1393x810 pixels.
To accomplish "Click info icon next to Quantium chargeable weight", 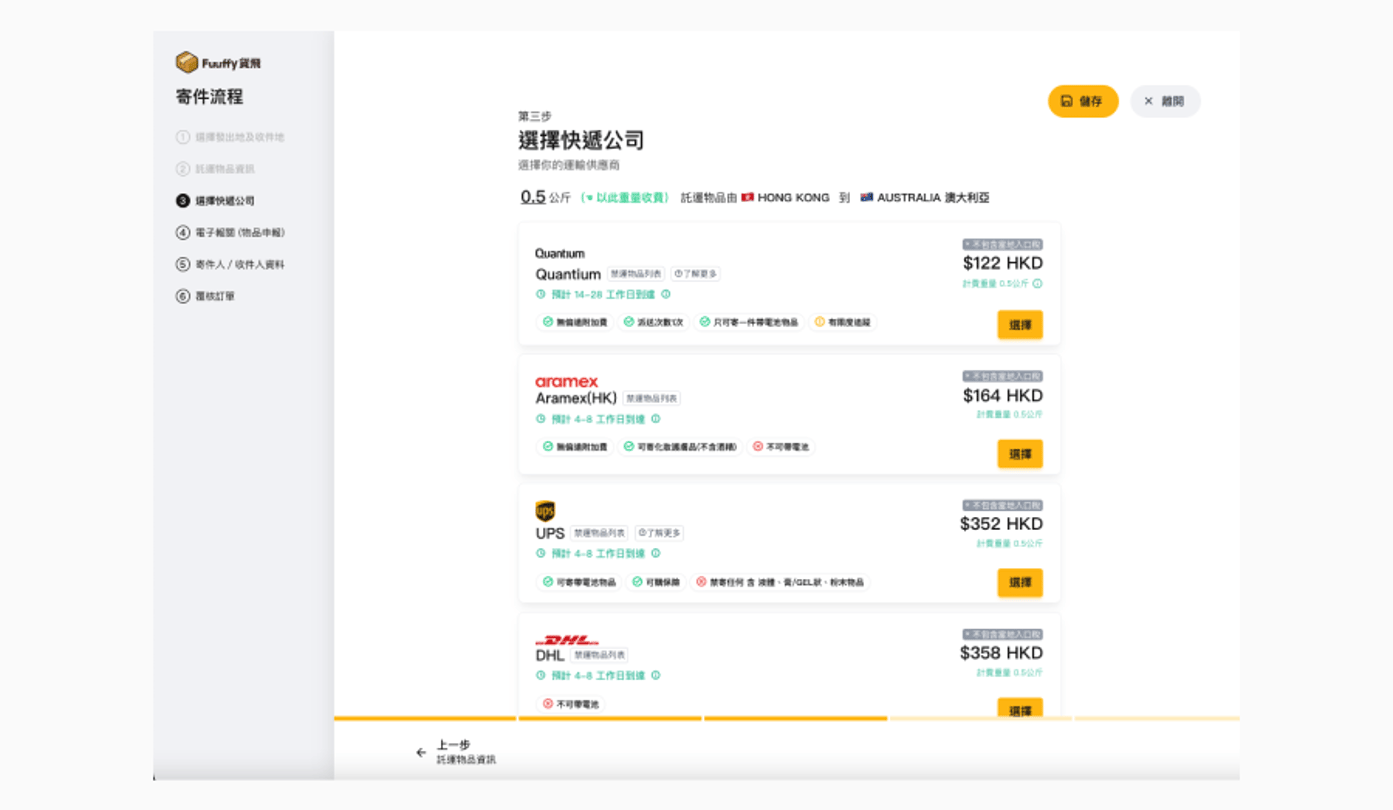I will coord(1037,284).
